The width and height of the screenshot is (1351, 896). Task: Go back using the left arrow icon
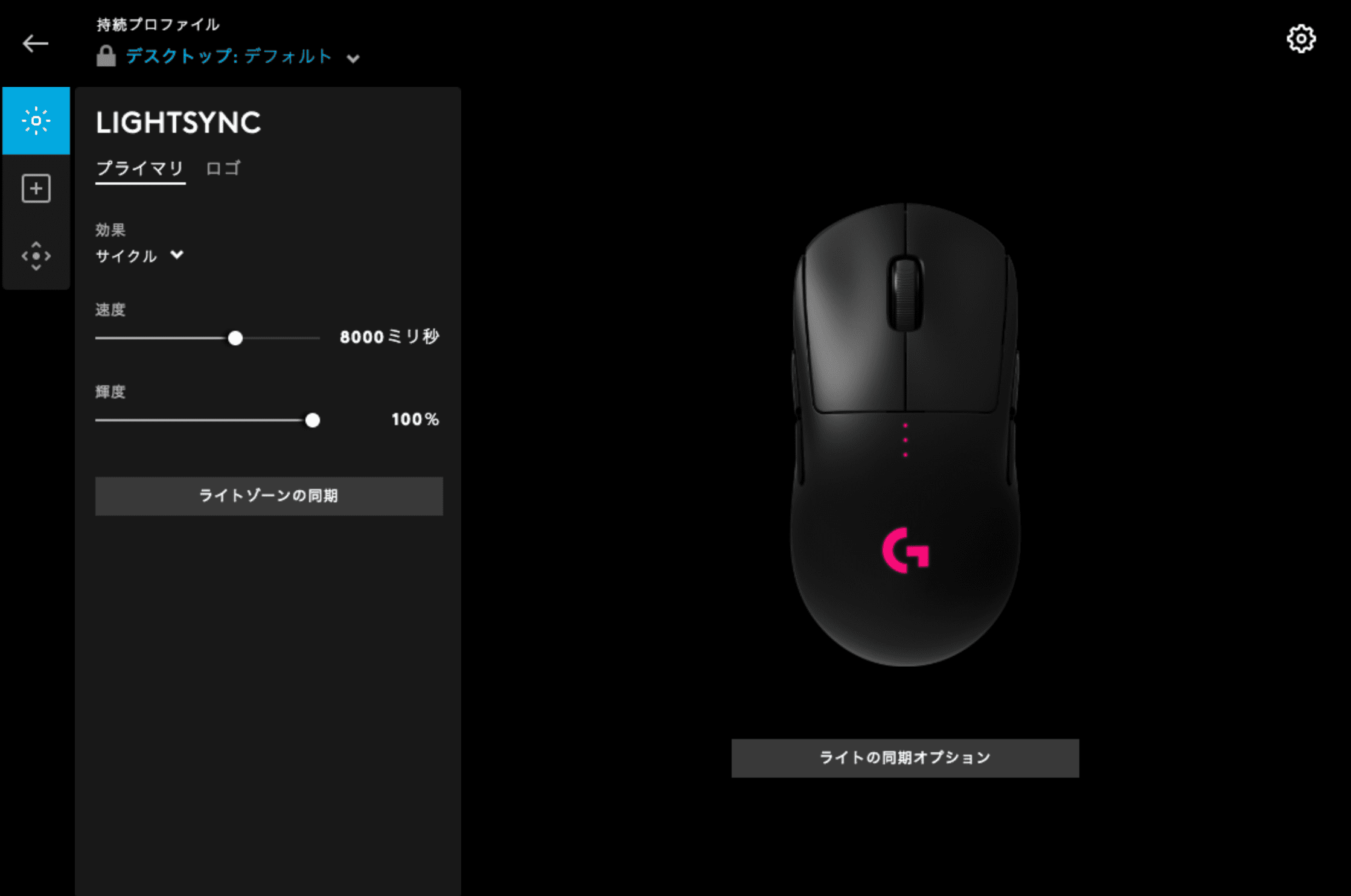(x=35, y=43)
